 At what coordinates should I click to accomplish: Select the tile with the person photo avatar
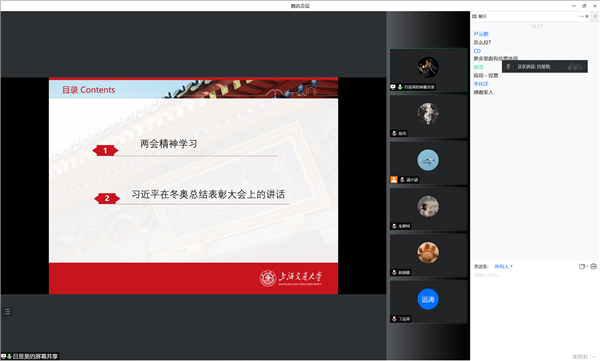[x=429, y=209]
